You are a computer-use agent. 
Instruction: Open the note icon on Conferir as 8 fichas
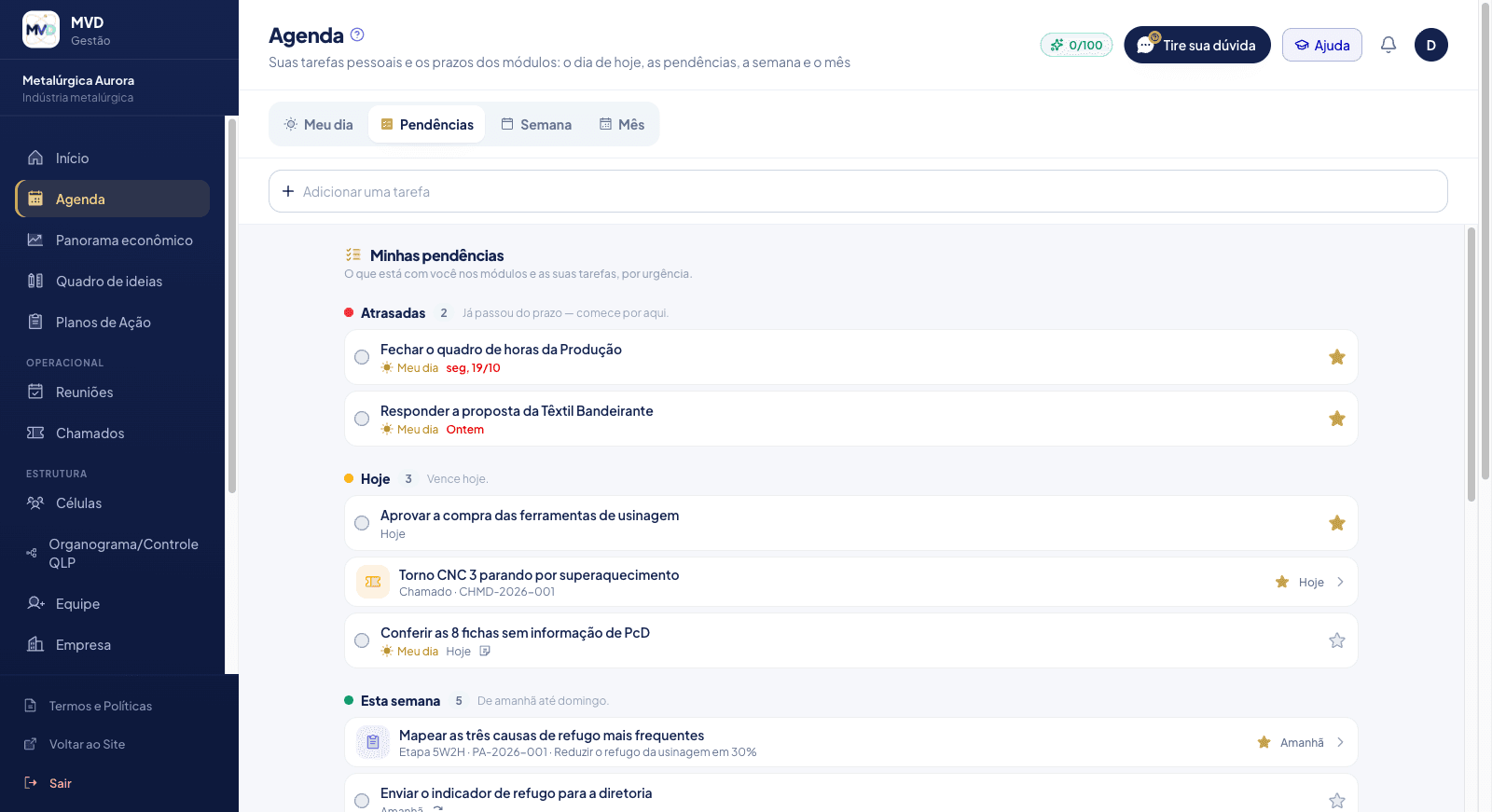[x=485, y=652]
